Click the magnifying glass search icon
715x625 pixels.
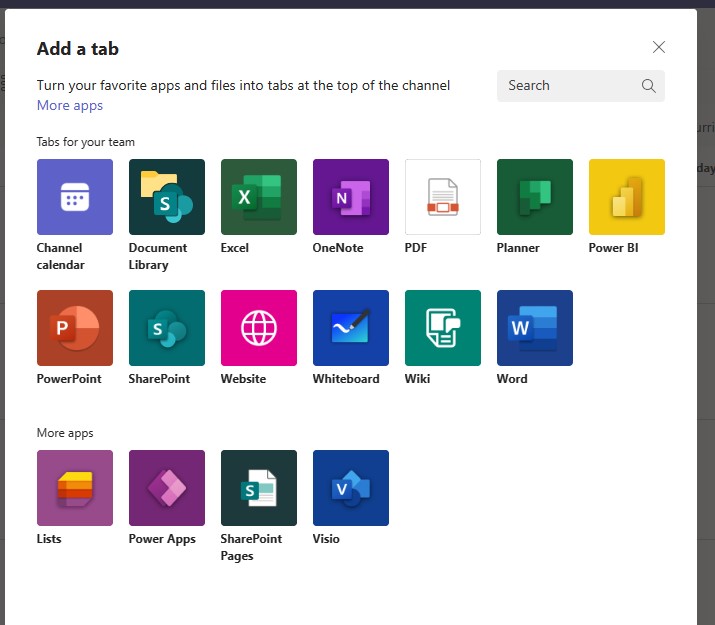[648, 86]
